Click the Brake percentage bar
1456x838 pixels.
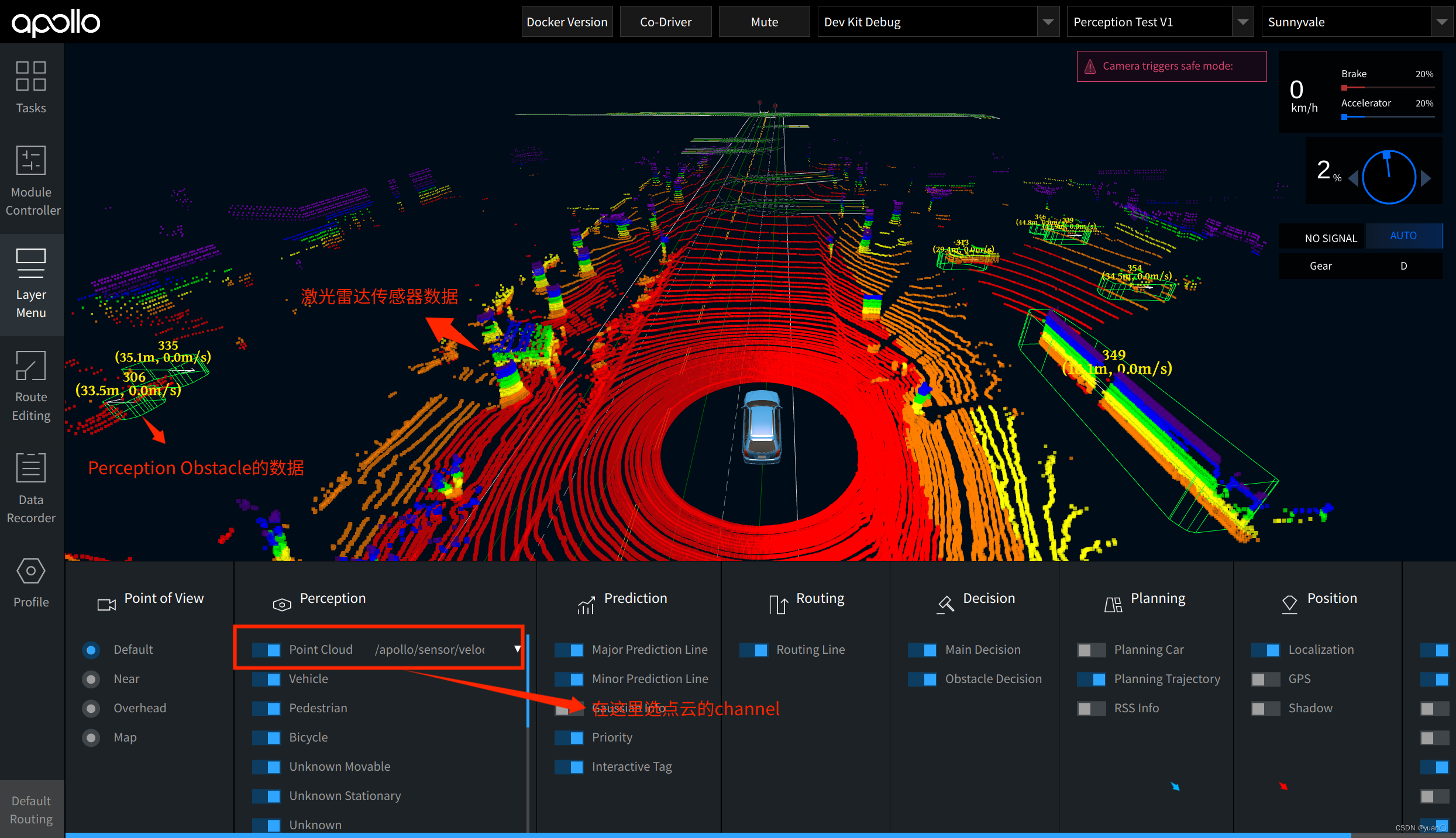pos(1388,88)
